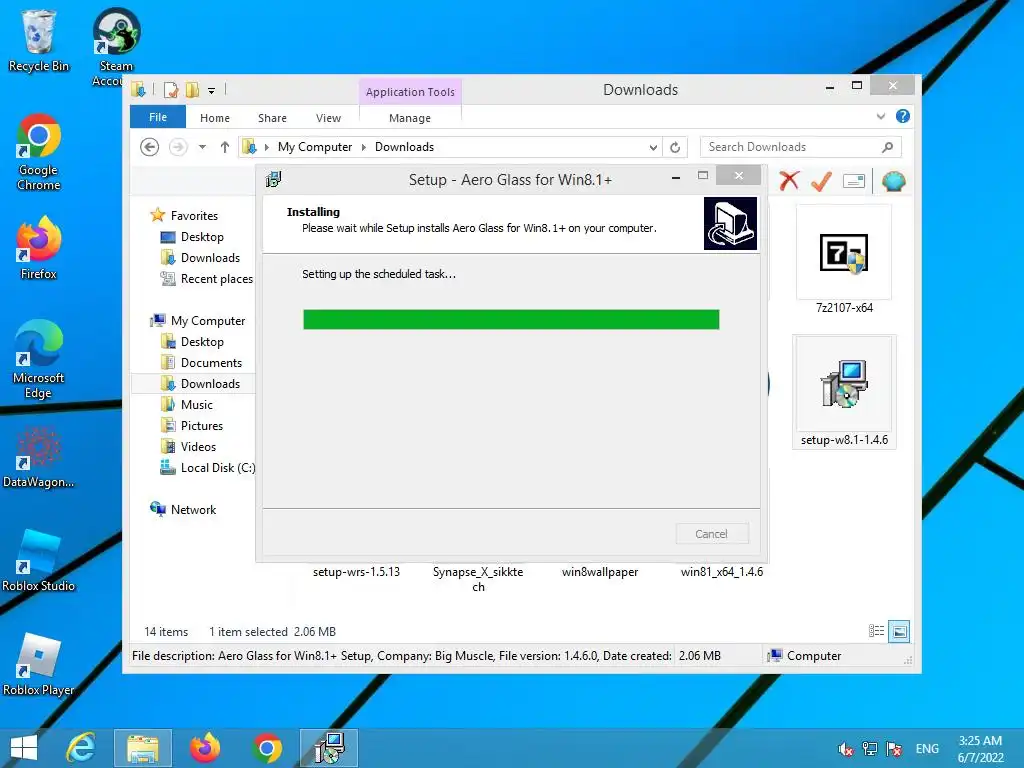Image resolution: width=1024 pixels, height=768 pixels.
Task: Open Roblox Player desktop shortcut
Action: pos(39,665)
